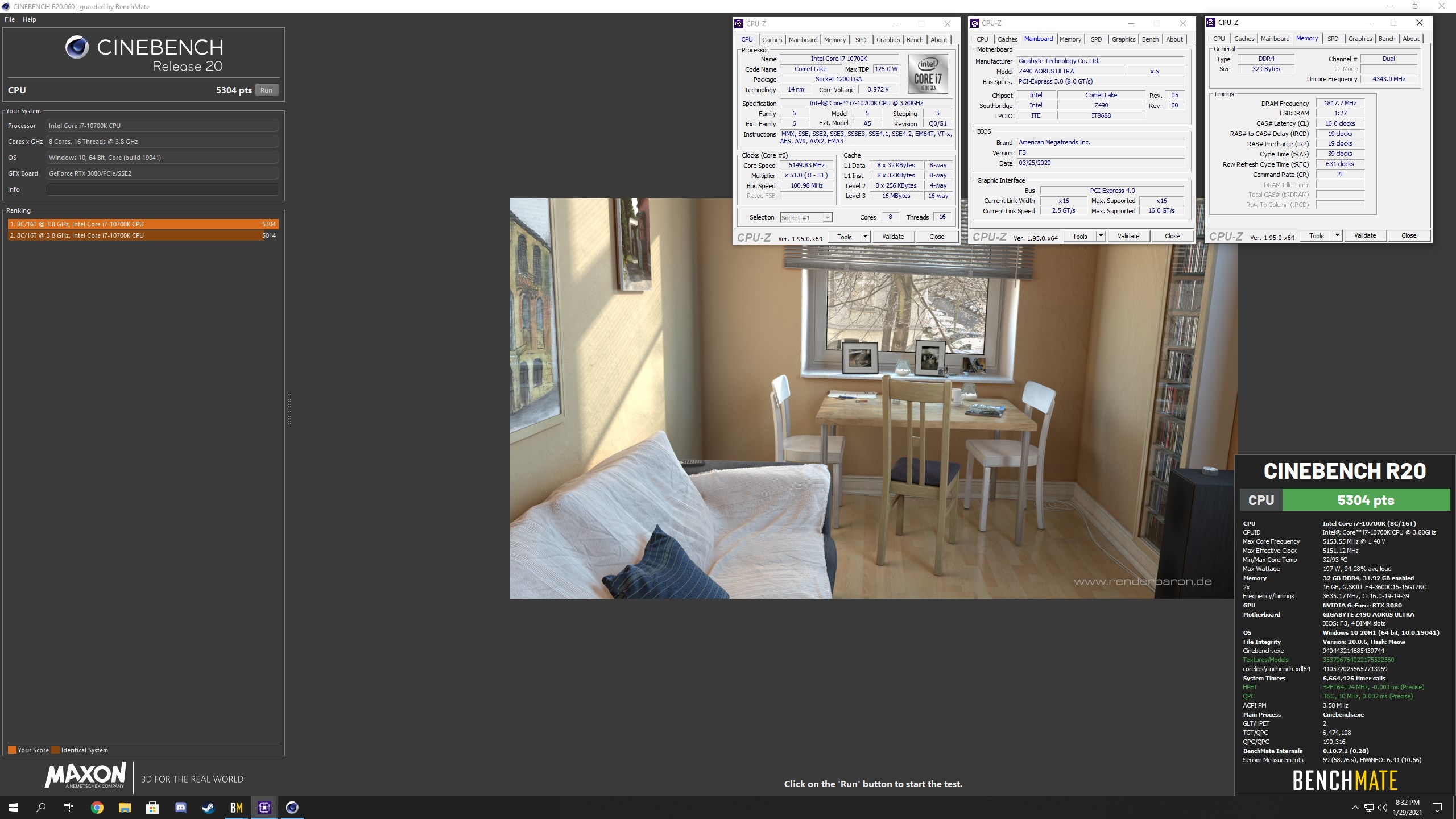Click the Multiplier value x 51.0

click(x=806, y=175)
